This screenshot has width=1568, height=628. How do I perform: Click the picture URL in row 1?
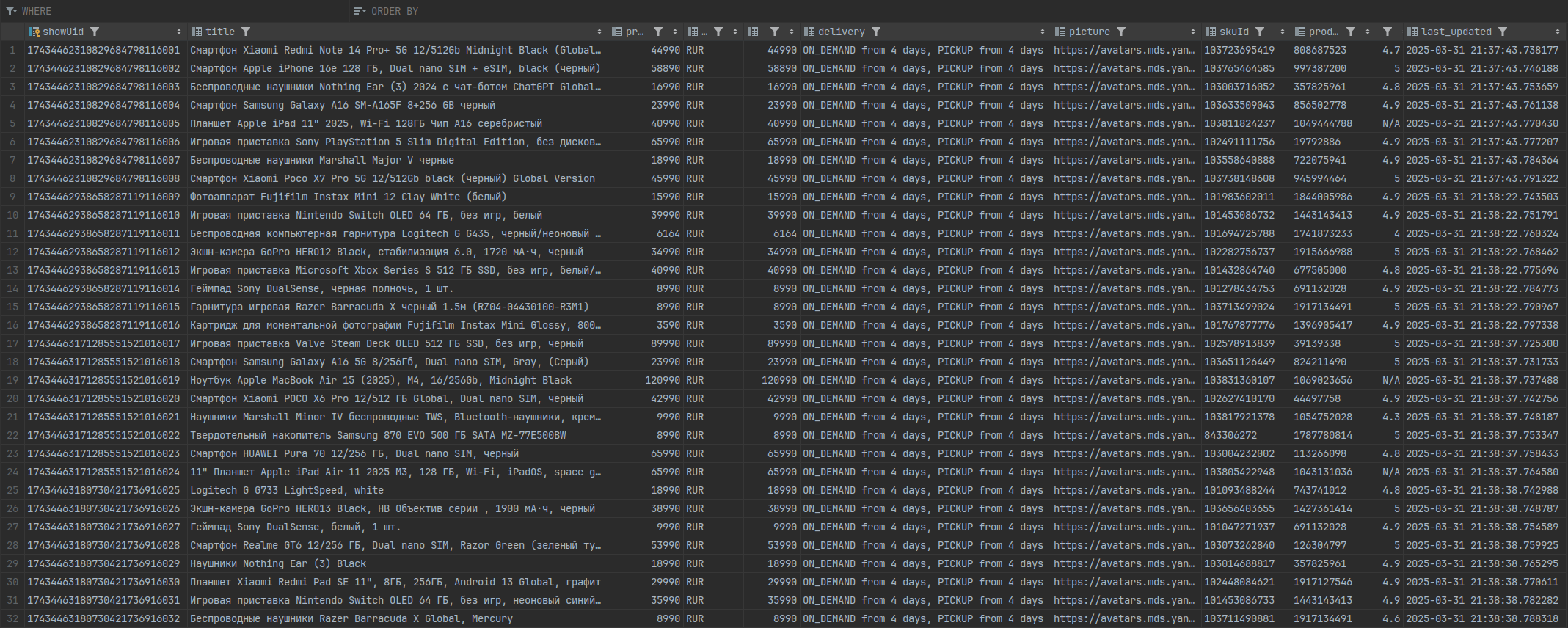coord(1124,50)
